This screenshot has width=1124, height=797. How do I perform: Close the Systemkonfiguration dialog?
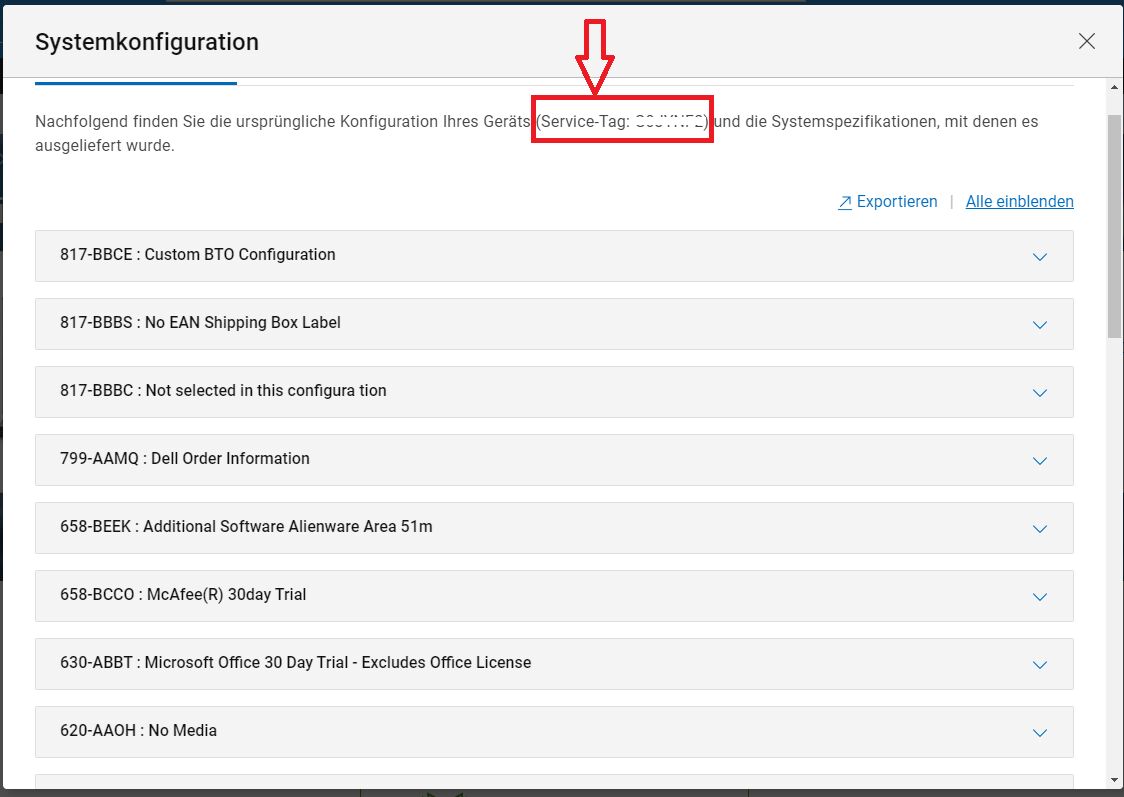pyautogui.click(x=1087, y=42)
